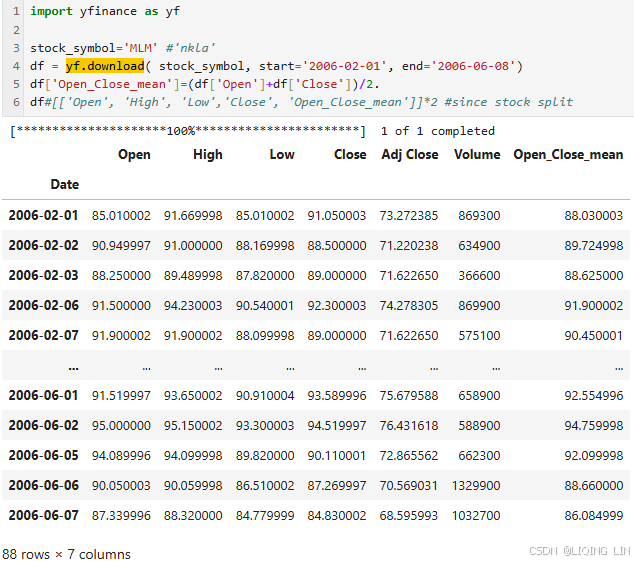Click Open_Close_mean value 86.084999
This screenshot has width=634, height=562.
point(594,516)
